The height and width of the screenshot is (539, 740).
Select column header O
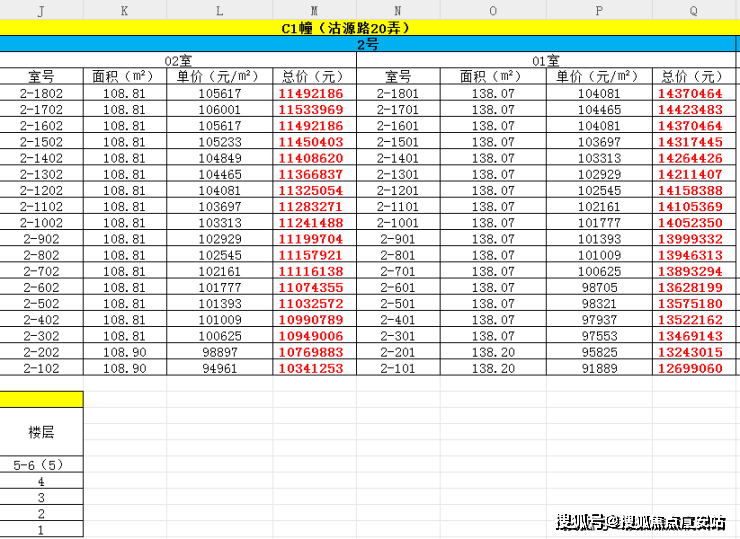493,10
